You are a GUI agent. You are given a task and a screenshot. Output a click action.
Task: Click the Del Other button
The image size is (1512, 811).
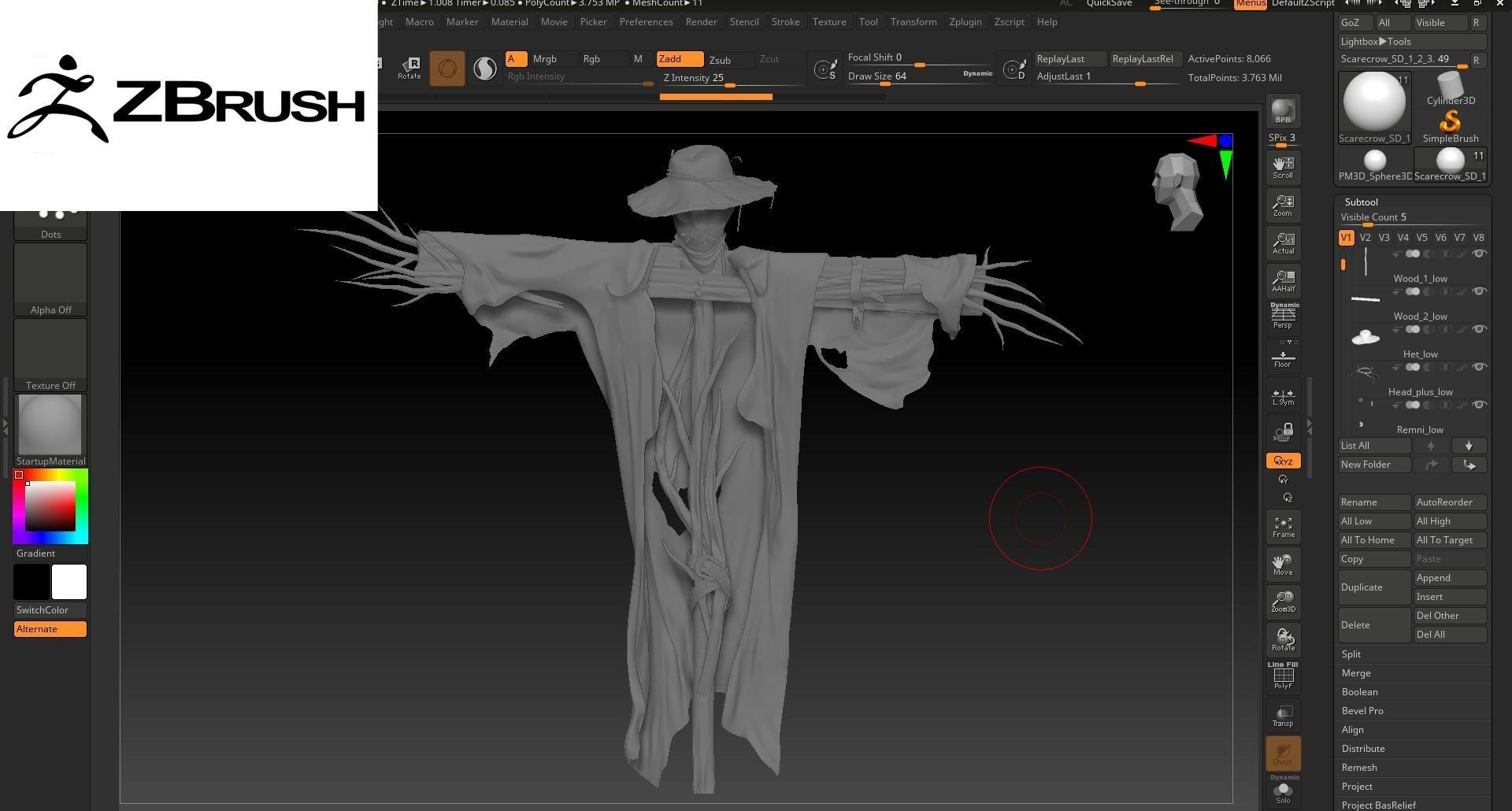1450,616
